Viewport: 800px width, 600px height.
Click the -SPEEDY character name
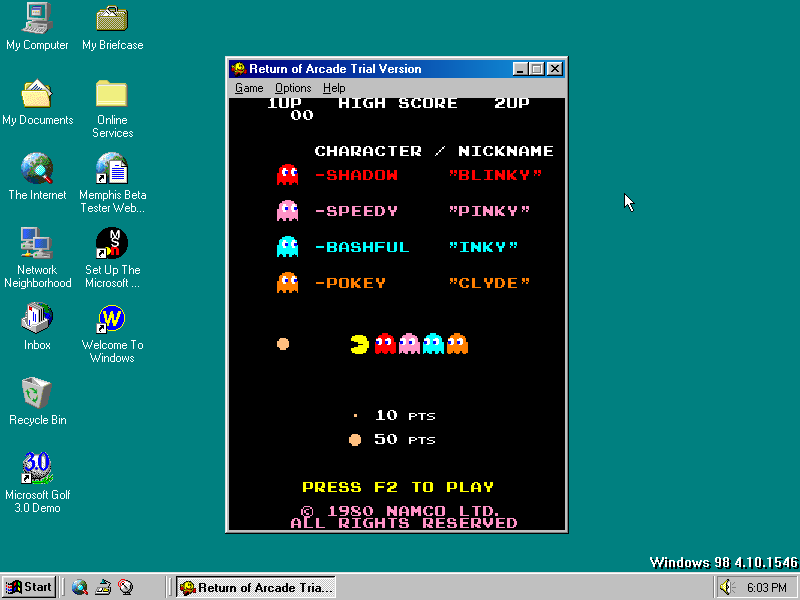(356, 211)
